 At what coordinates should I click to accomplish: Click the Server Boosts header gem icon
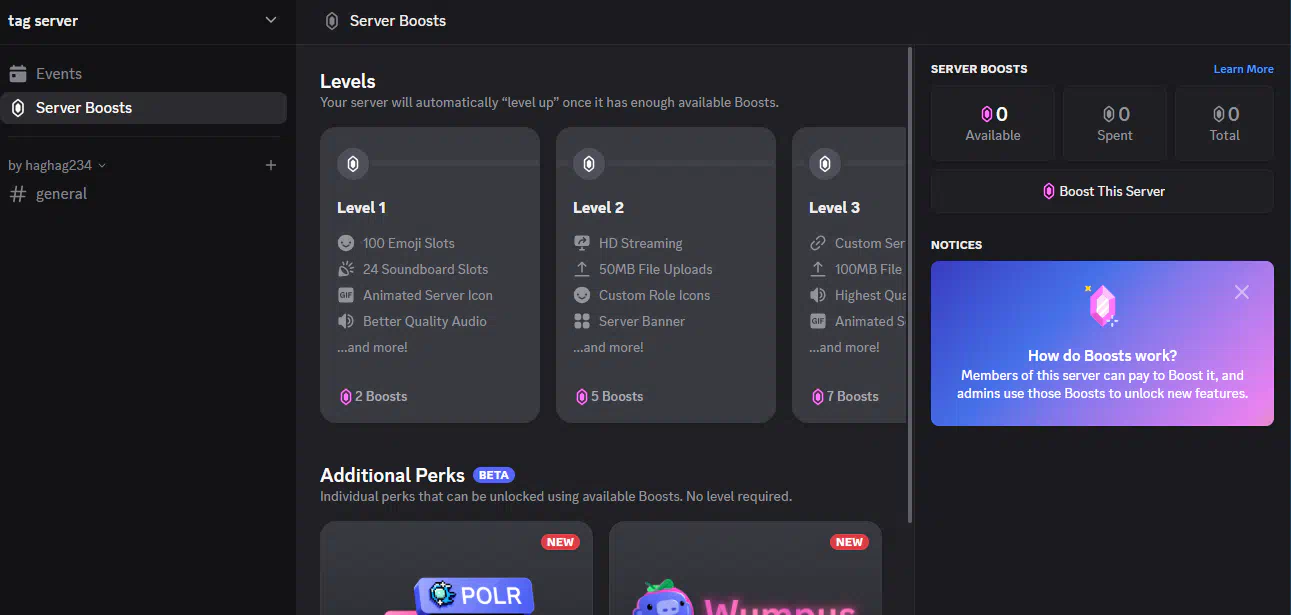(x=332, y=21)
